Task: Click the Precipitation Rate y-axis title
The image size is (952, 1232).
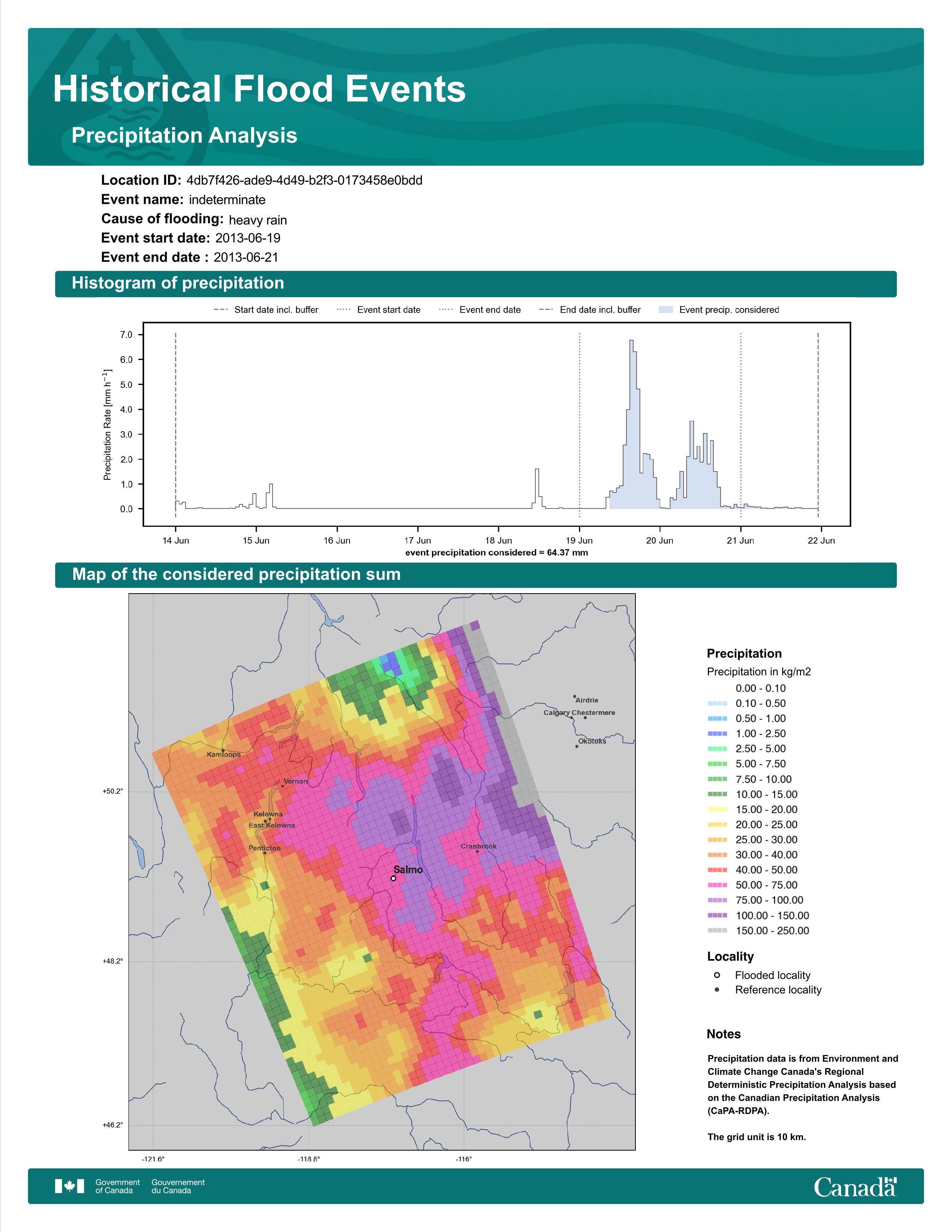Action: click(107, 425)
